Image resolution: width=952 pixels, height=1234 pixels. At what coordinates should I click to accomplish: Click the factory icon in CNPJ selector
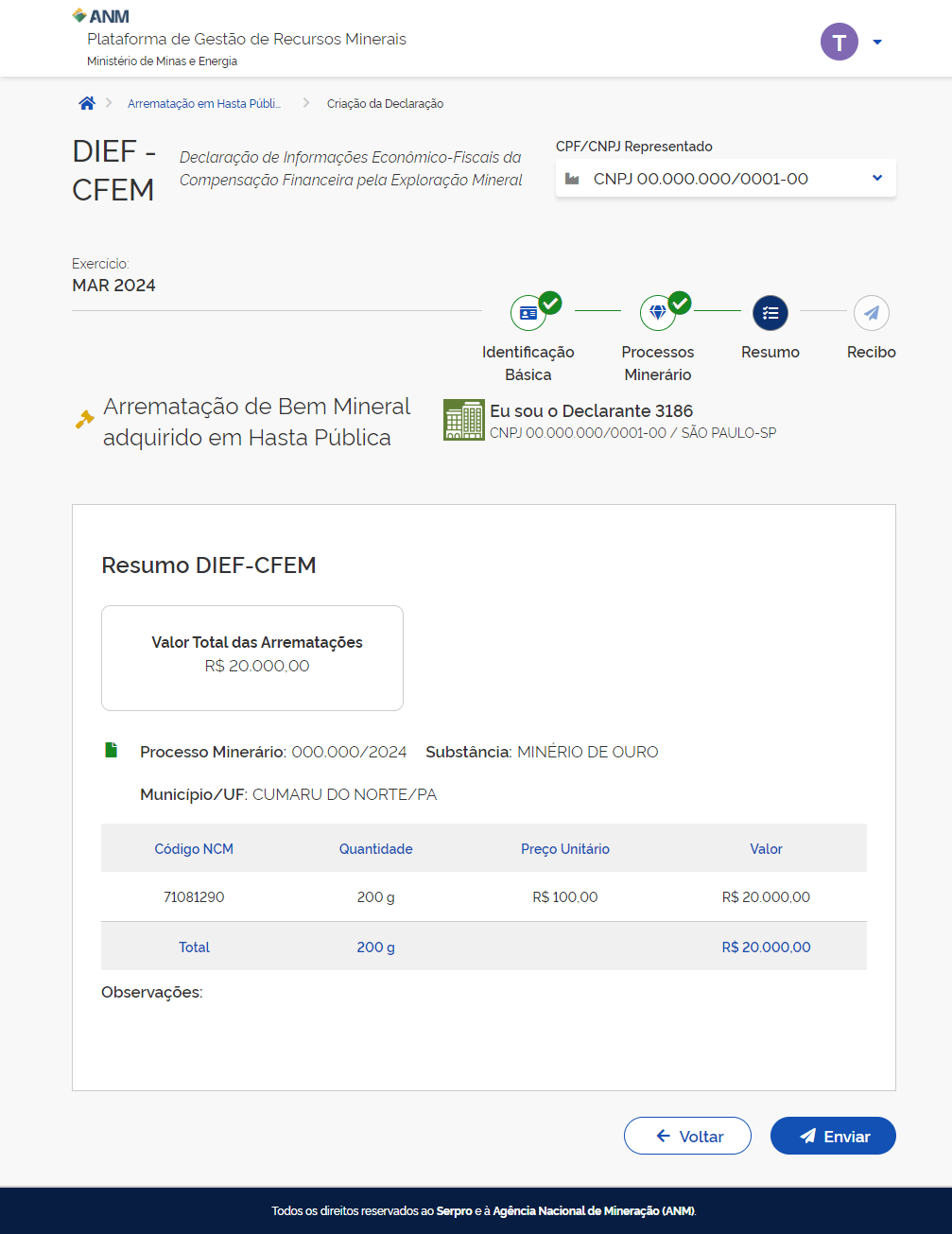click(572, 179)
